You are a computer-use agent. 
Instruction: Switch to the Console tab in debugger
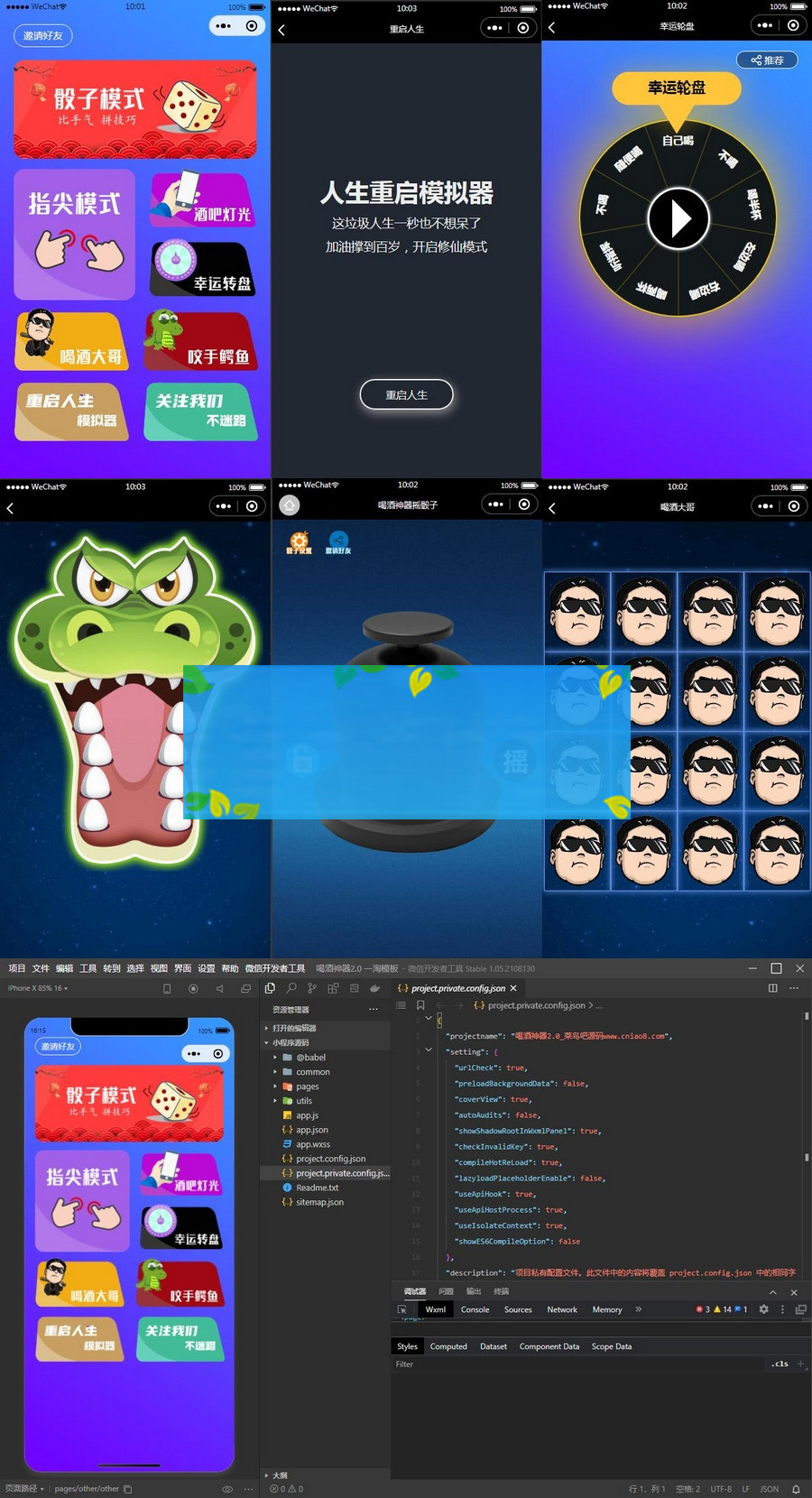tap(475, 1309)
